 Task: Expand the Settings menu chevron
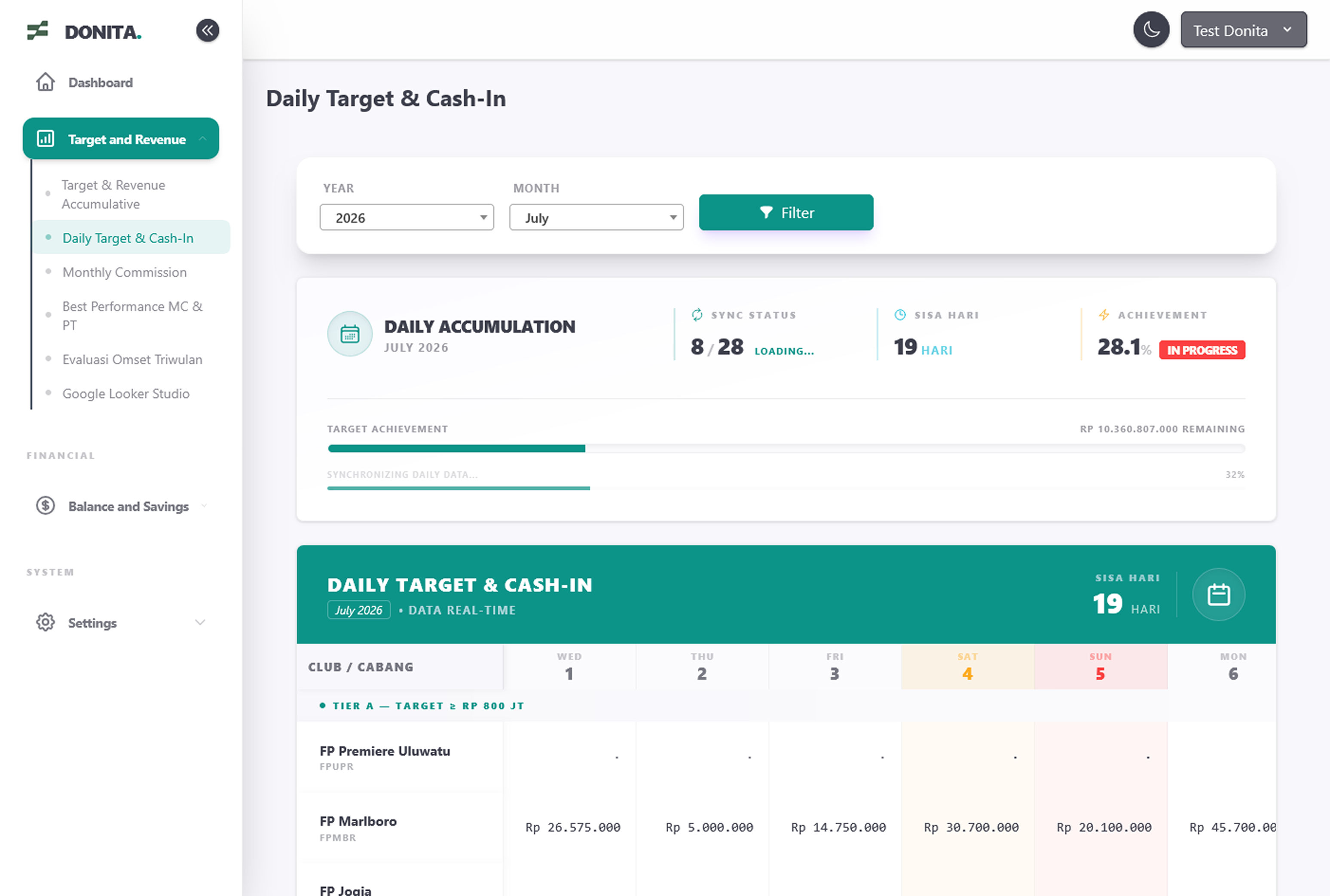(x=200, y=622)
